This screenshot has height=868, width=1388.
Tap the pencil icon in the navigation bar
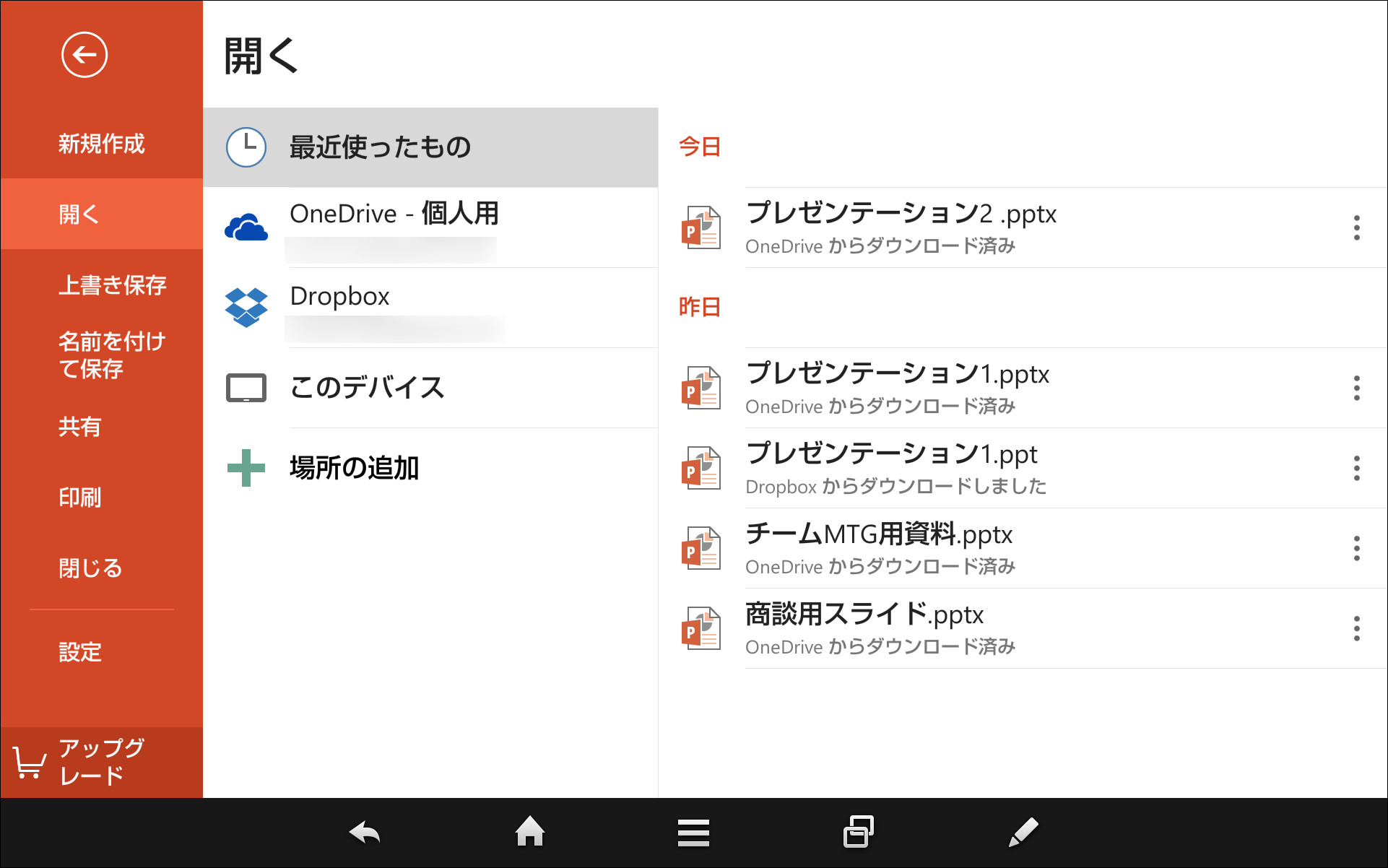(1023, 832)
